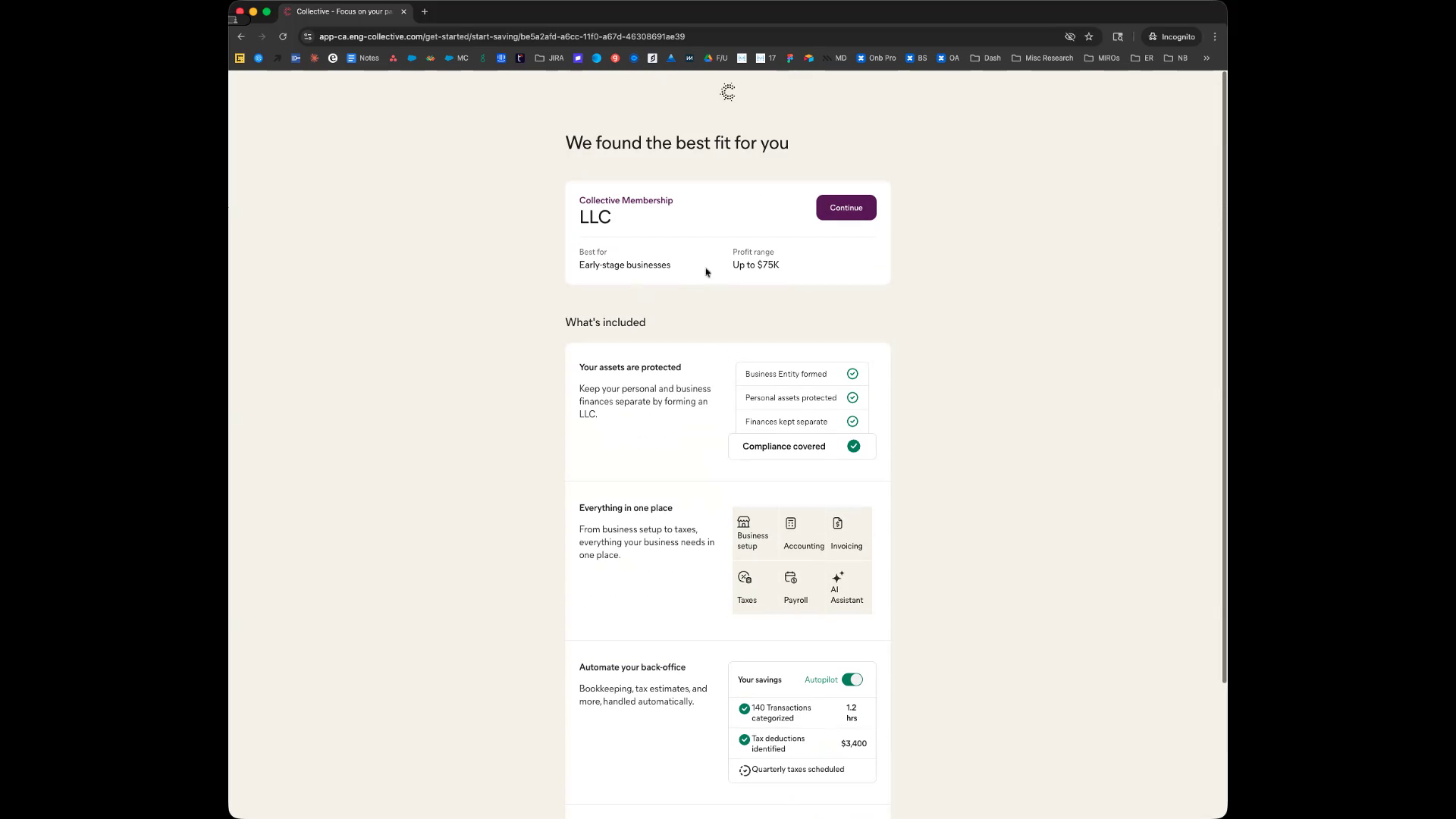Open the Notes bookmark
The image size is (1456, 819).
(x=362, y=58)
